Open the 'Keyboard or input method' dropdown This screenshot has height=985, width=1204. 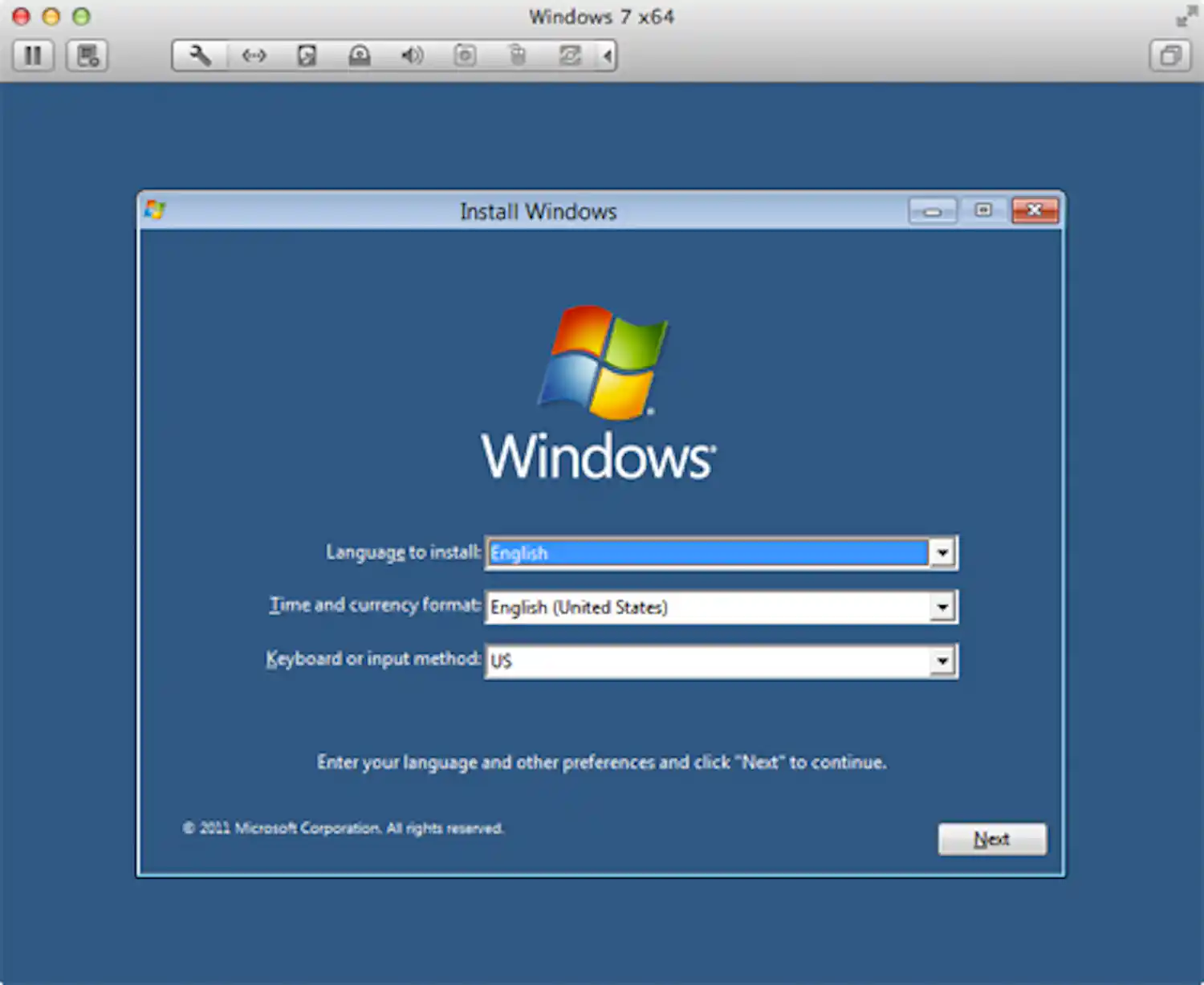coord(942,661)
